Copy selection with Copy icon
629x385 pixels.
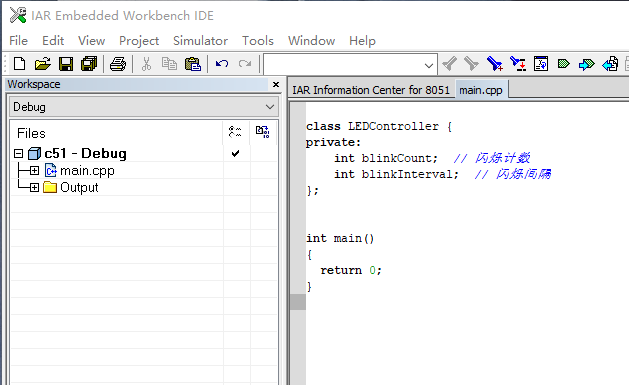169,64
